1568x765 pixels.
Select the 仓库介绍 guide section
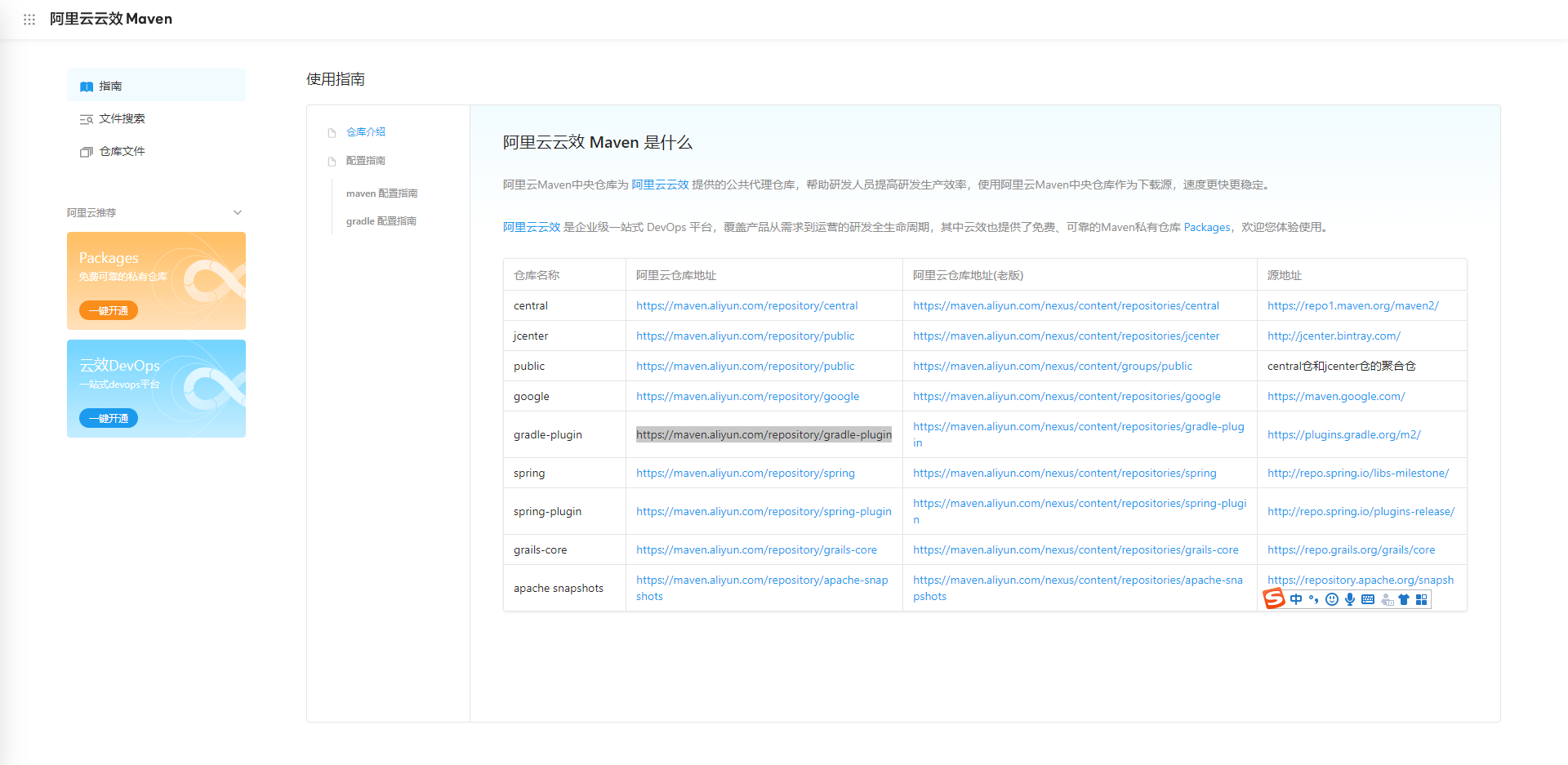366,131
